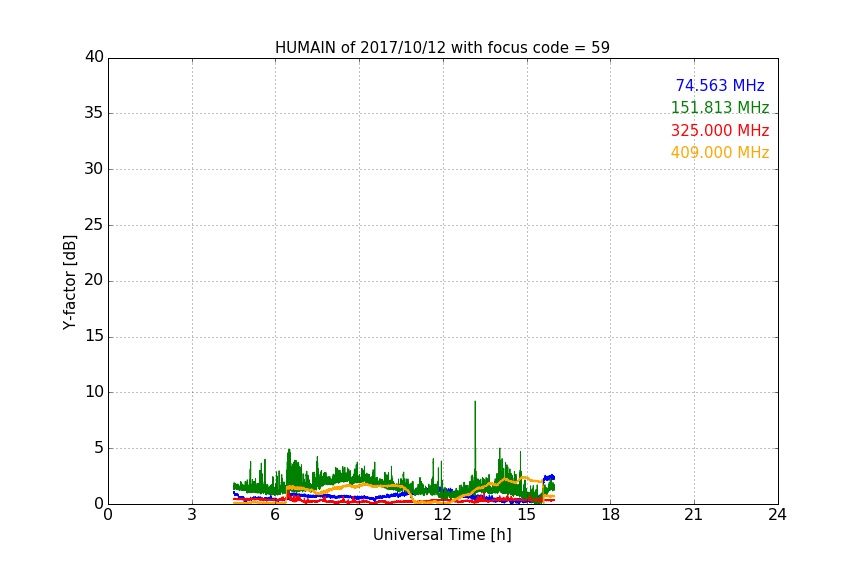Viewport: 864px width, 576px height.
Task: Select the red 325.000 MHz legend label
Action: tap(720, 131)
